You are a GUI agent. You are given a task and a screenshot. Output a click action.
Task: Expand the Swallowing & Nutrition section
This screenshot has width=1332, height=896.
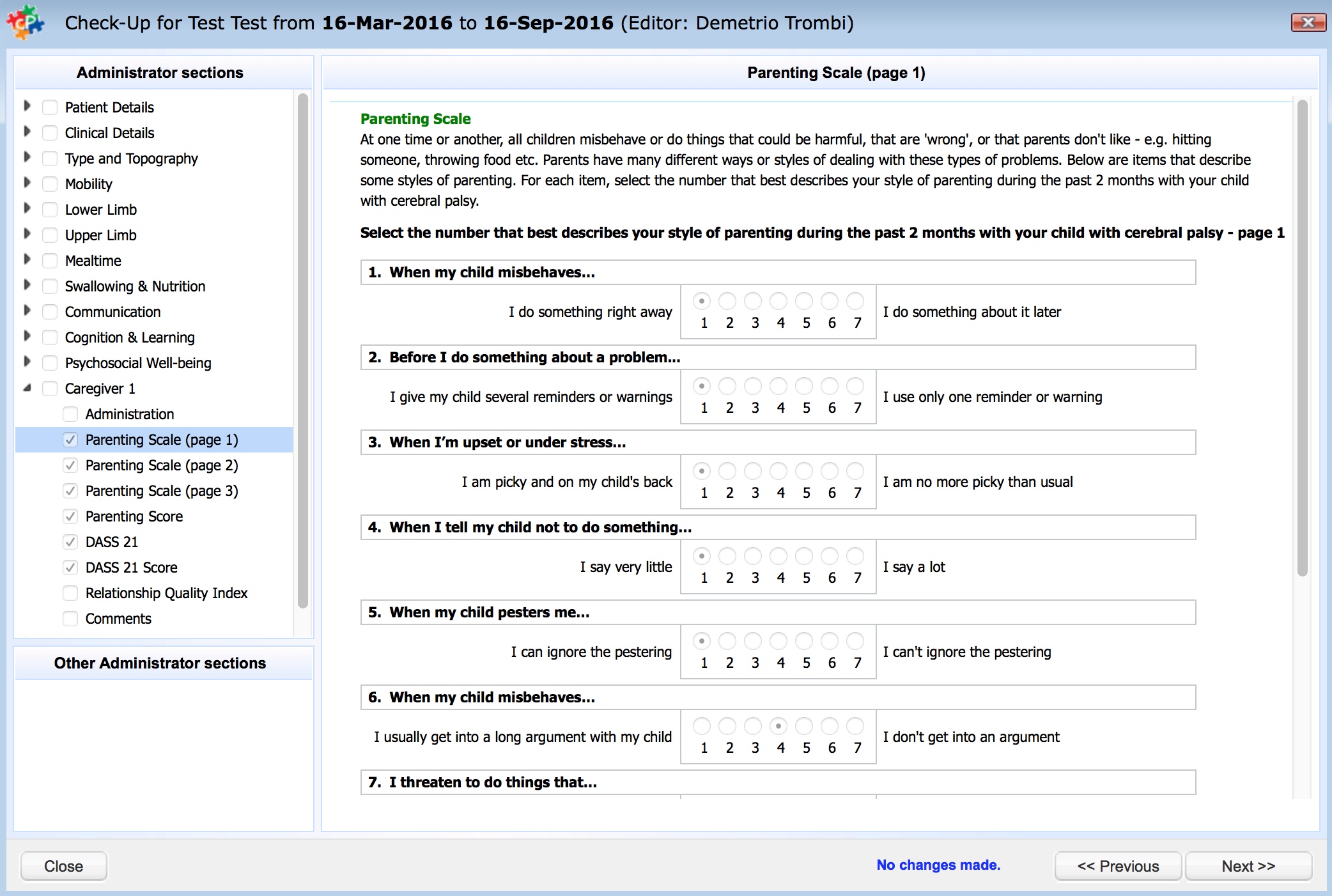[27, 285]
